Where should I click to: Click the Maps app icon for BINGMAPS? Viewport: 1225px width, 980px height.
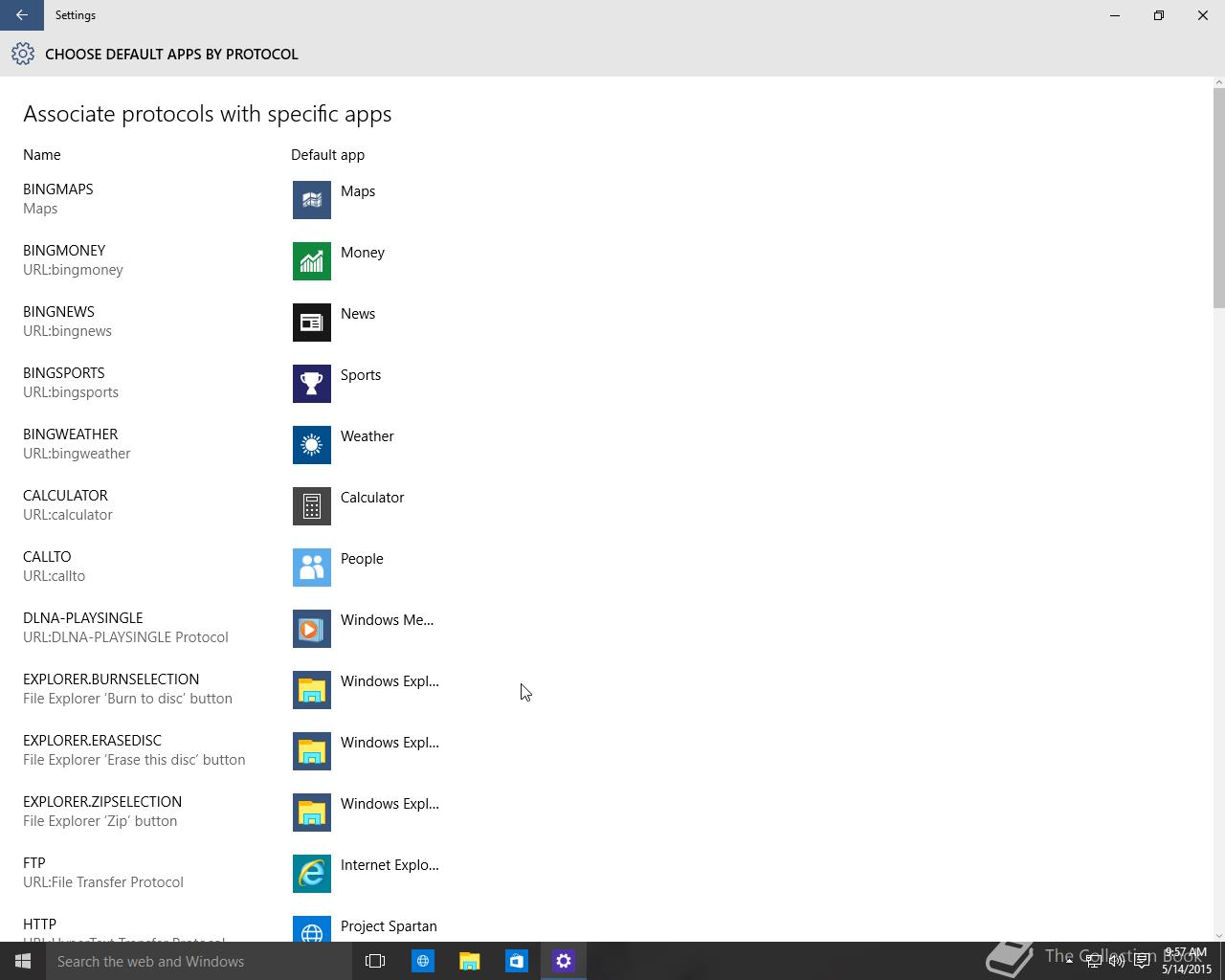coord(312,200)
